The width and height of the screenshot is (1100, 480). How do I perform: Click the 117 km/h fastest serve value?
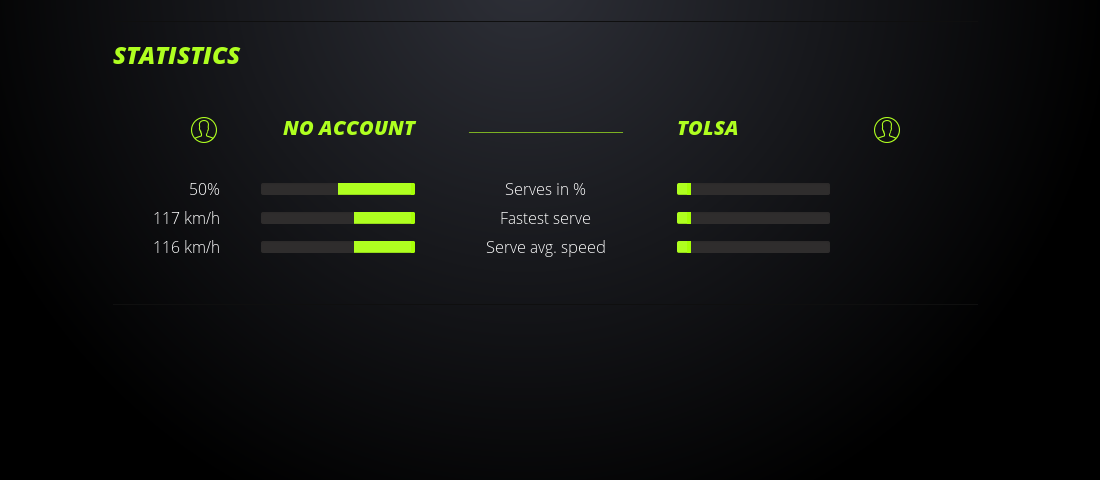(x=186, y=218)
